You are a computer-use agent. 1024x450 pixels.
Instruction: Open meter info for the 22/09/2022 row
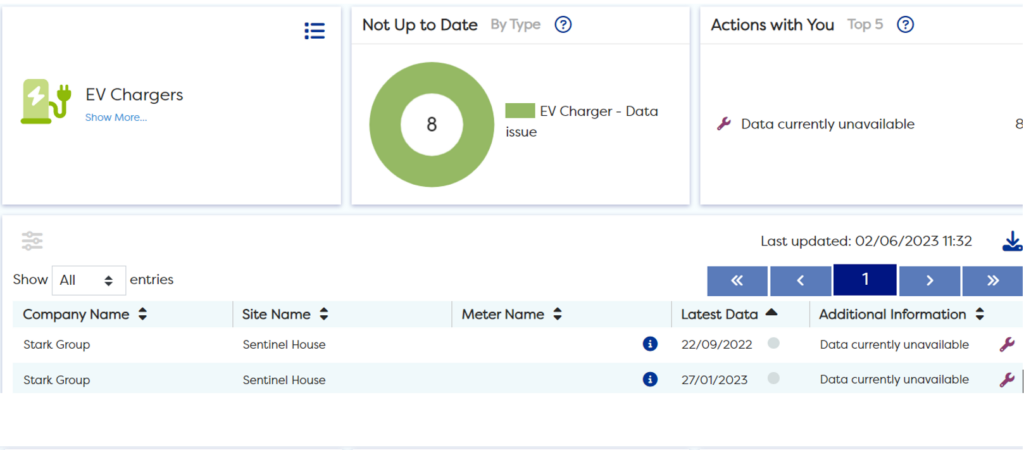[x=649, y=344]
